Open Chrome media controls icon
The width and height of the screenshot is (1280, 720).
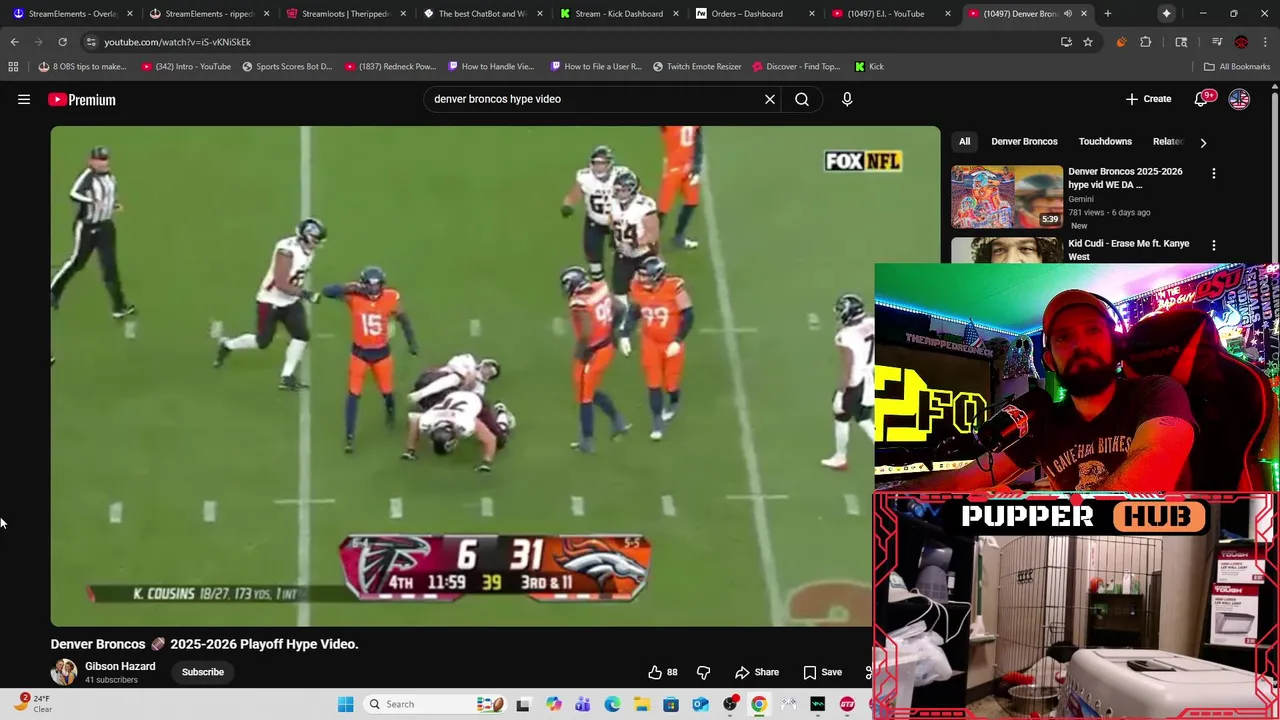click(x=1217, y=42)
